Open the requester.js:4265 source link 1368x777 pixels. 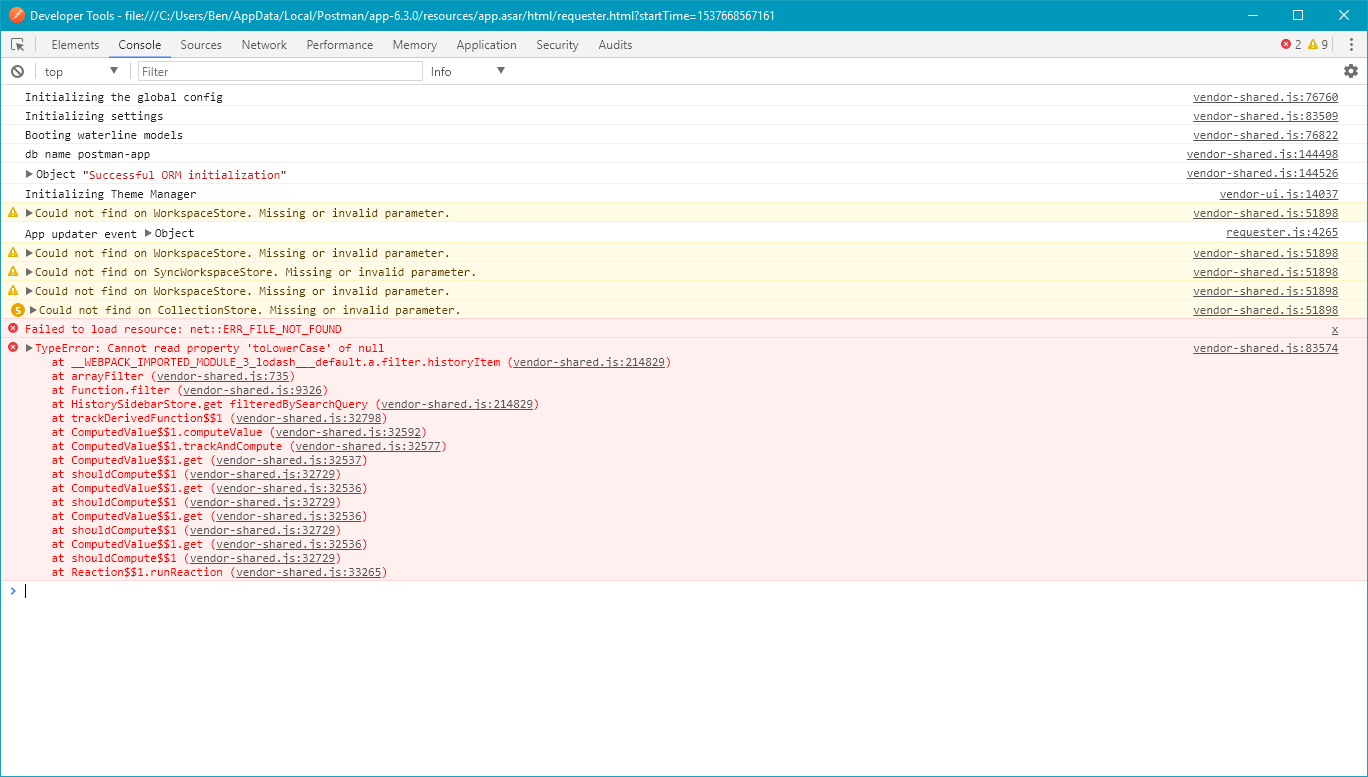click(x=1281, y=232)
